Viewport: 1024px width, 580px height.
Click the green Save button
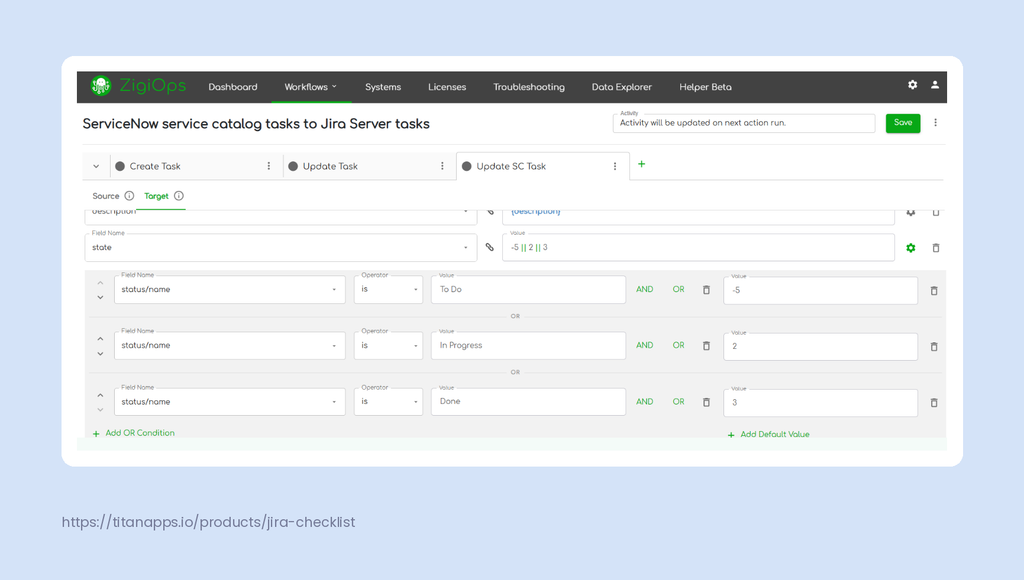[903, 123]
